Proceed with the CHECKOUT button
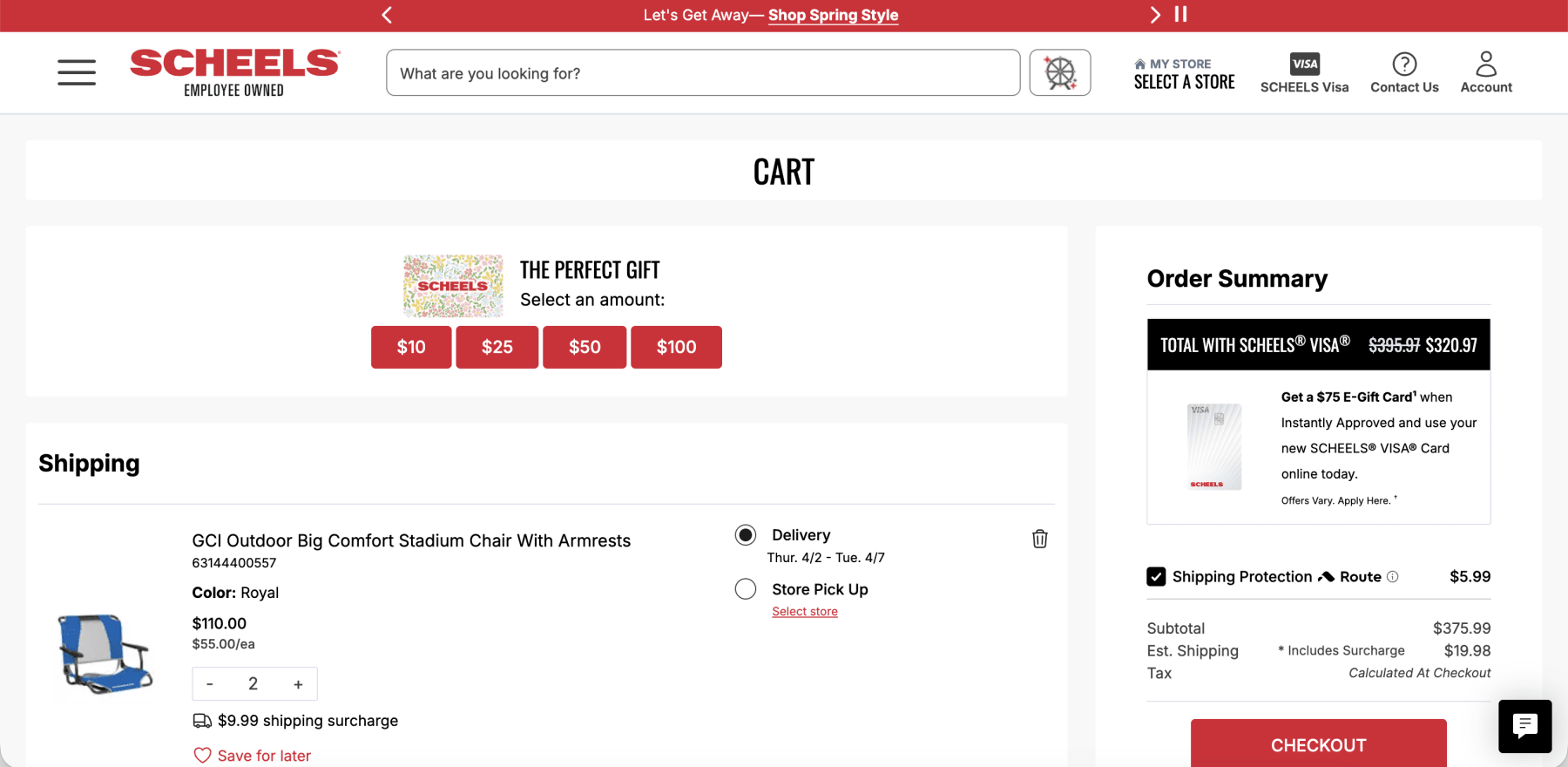This screenshot has width=1568, height=767. [1318, 743]
